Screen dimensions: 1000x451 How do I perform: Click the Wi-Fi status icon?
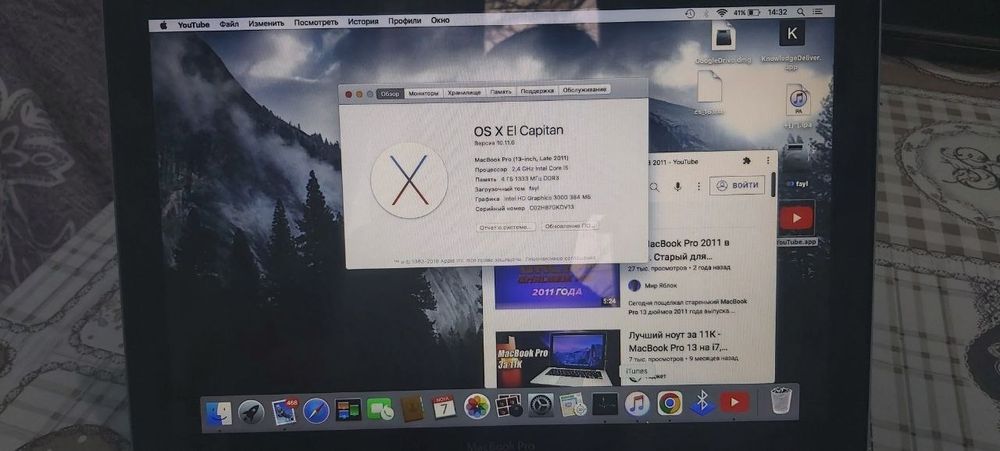[722, 13]
